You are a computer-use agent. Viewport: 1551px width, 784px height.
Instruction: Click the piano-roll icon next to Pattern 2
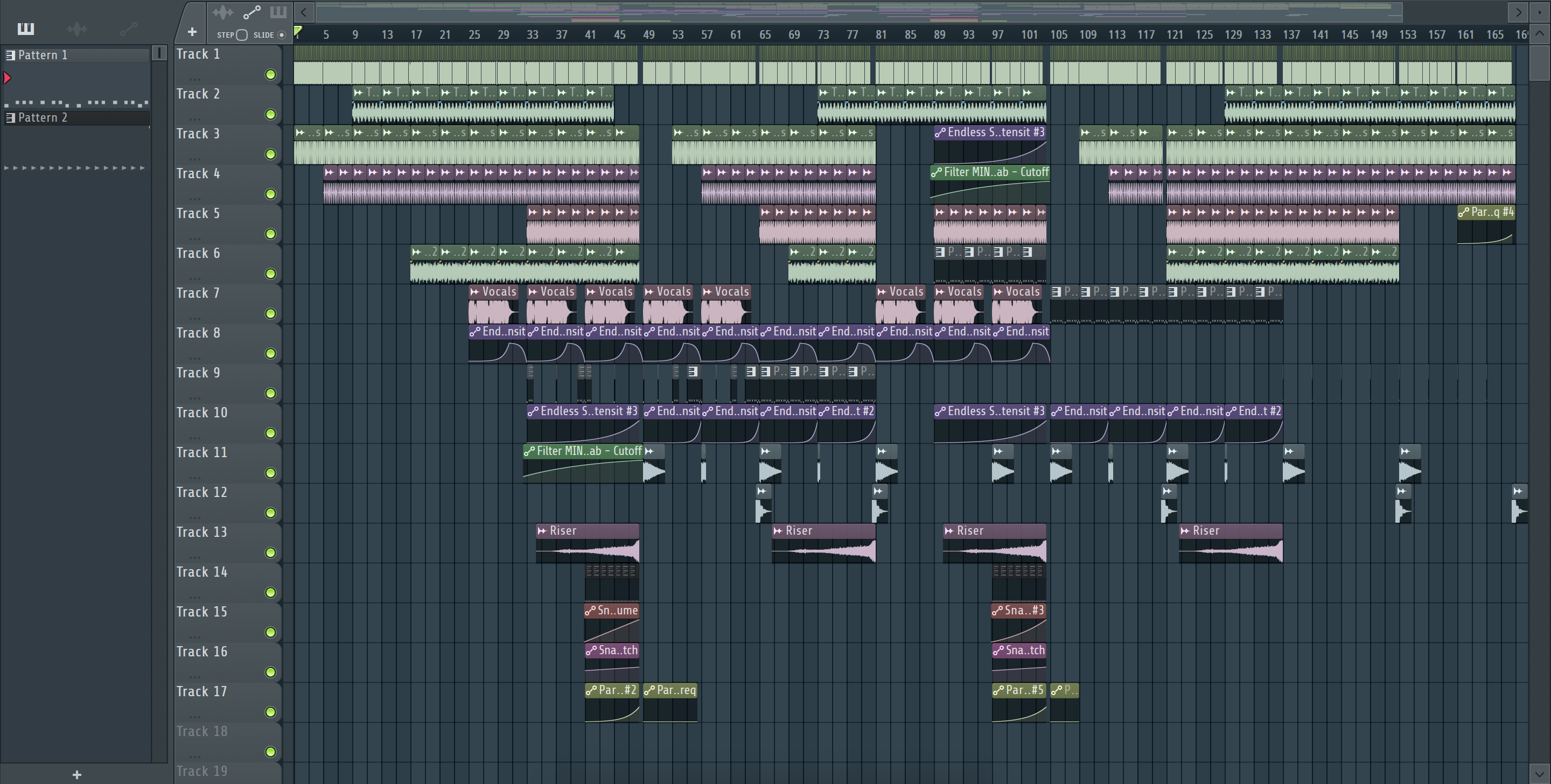10,118
